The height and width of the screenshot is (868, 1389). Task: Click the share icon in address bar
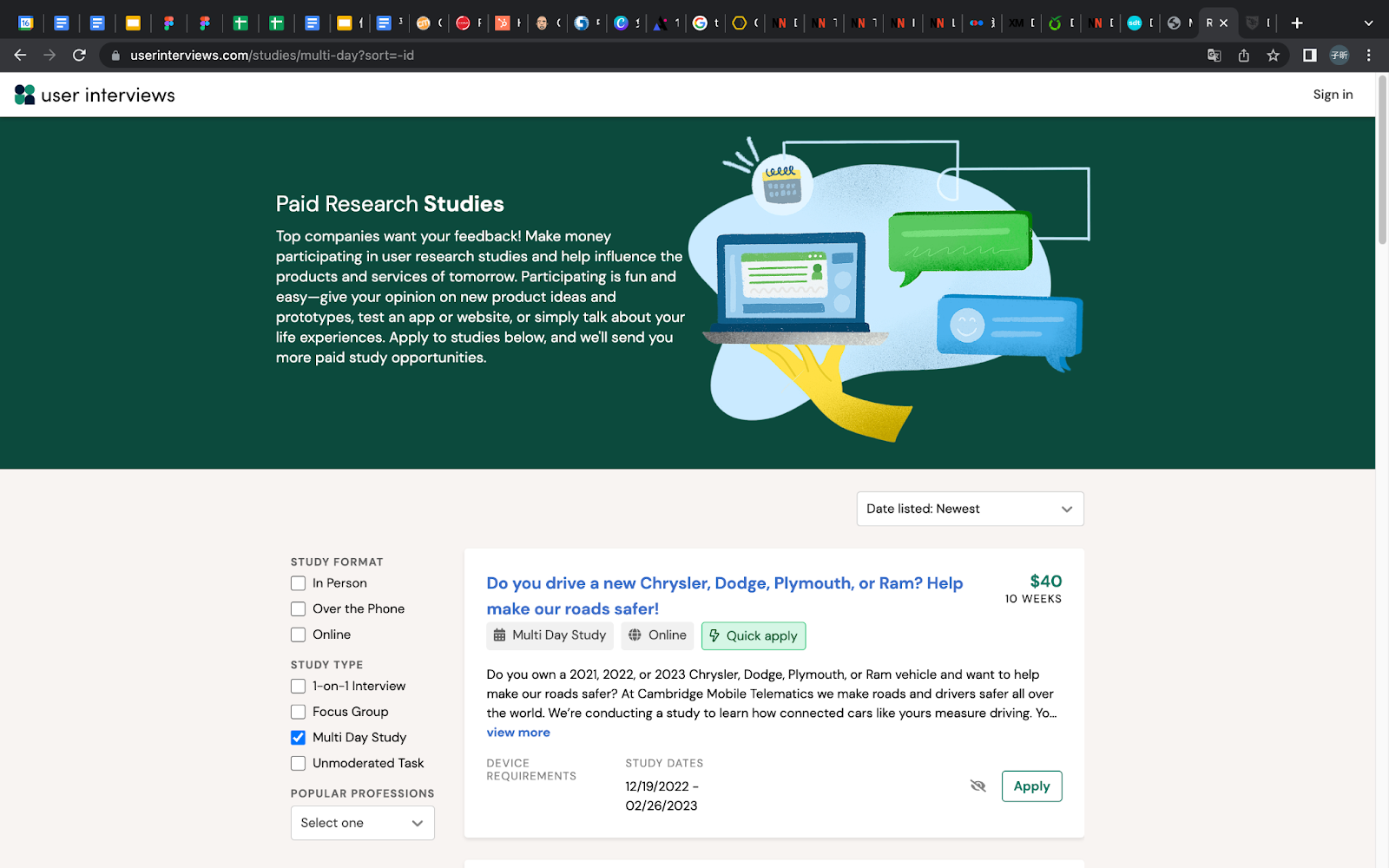[x=1243, y=56]
